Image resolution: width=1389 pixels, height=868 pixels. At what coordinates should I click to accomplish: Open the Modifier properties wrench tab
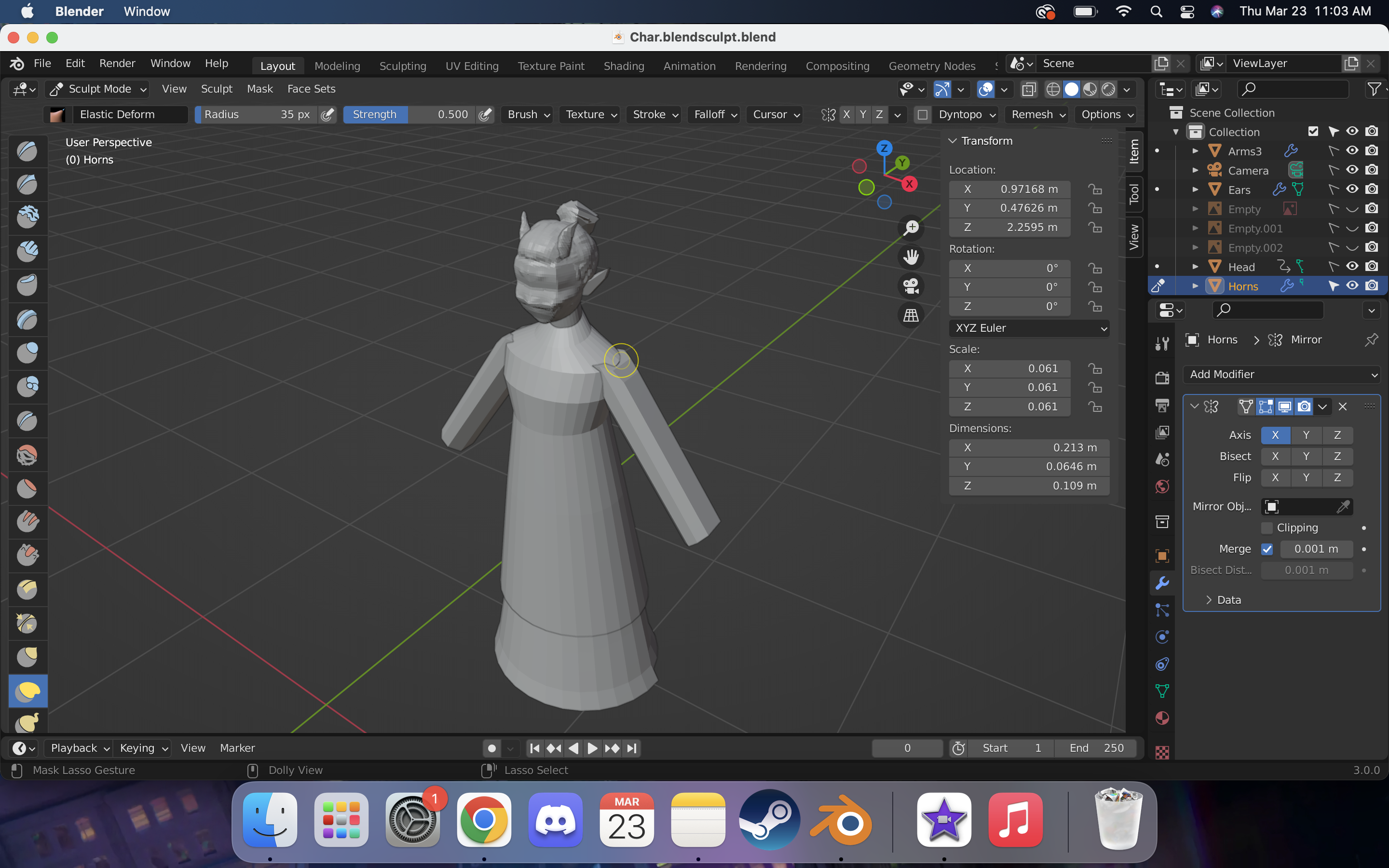[1162, 583]
